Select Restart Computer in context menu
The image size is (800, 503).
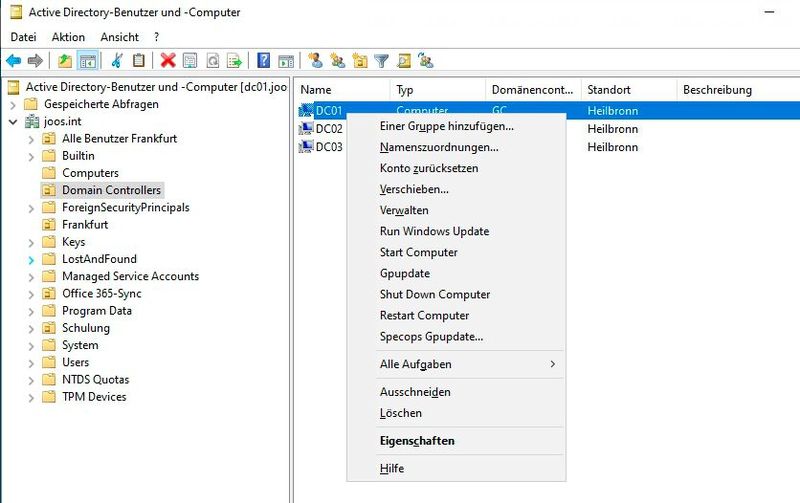tap(456, 315)
